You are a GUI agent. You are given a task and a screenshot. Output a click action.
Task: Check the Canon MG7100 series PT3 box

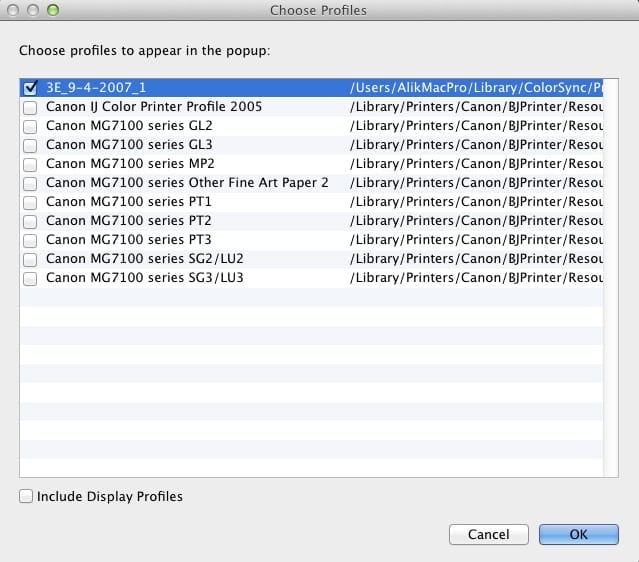30,240
